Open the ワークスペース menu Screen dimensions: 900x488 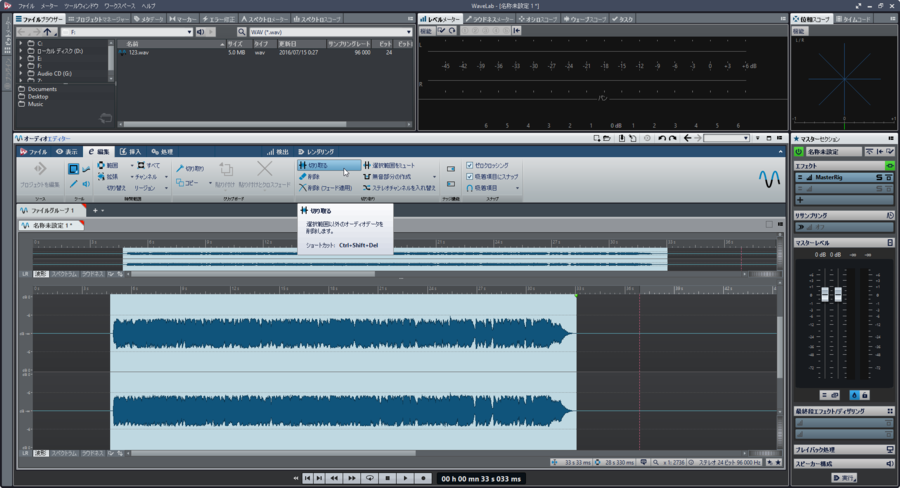(119, 6)
